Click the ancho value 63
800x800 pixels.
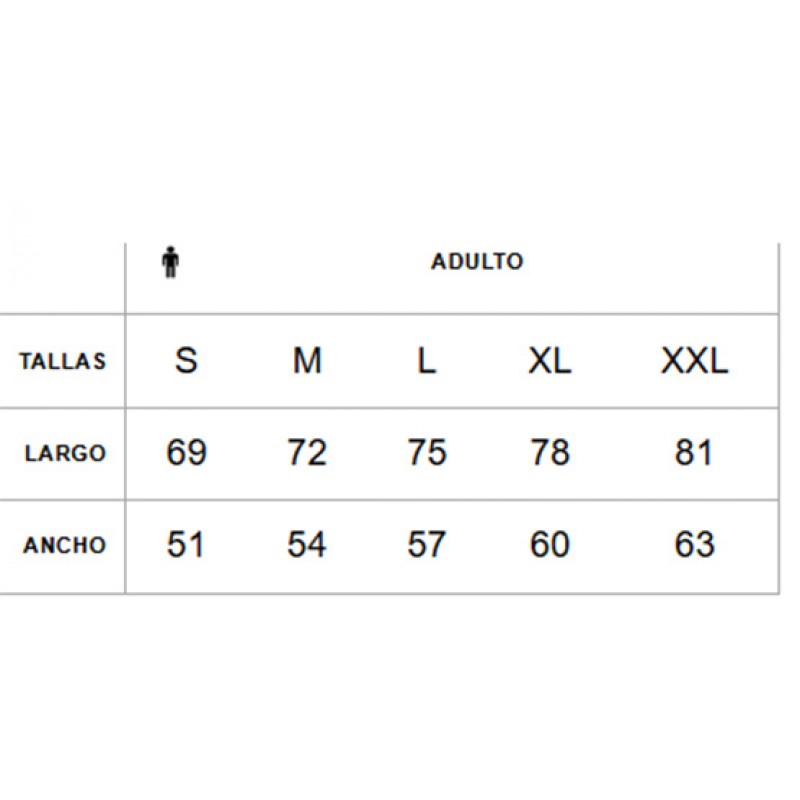[x=694, y=544]
